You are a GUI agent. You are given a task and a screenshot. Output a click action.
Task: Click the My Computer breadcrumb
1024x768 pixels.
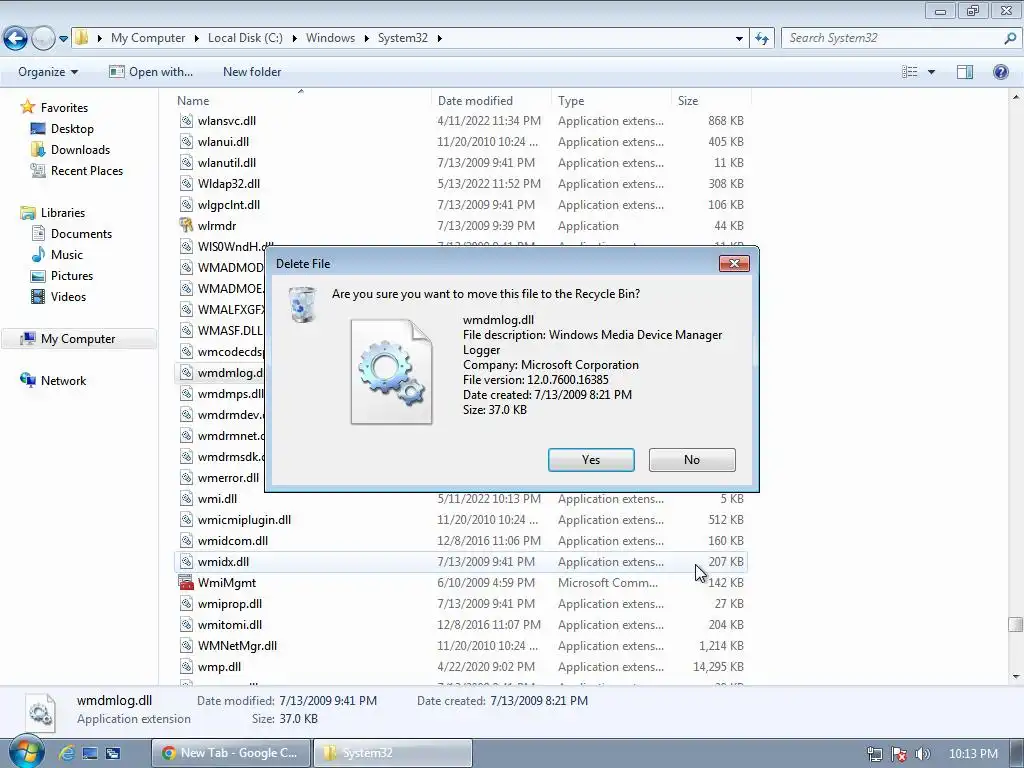pos(148,38)
